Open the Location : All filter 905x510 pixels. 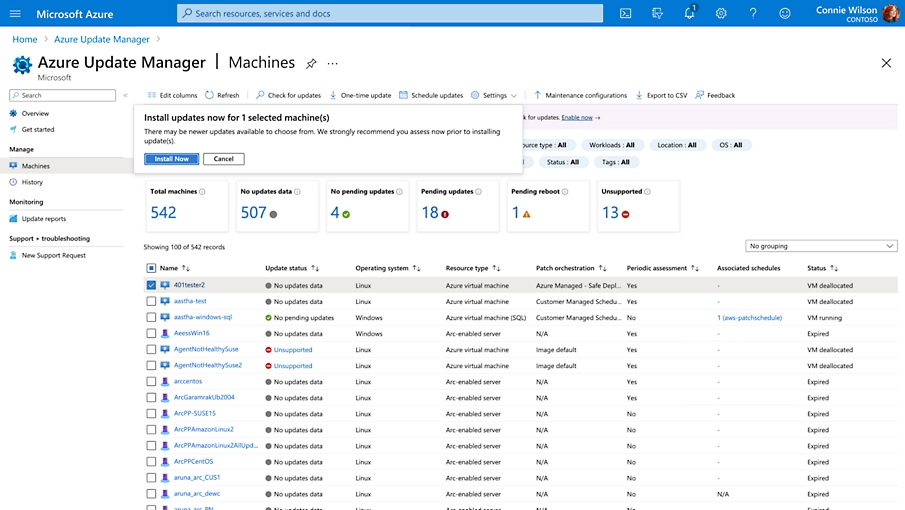point(677,145)
